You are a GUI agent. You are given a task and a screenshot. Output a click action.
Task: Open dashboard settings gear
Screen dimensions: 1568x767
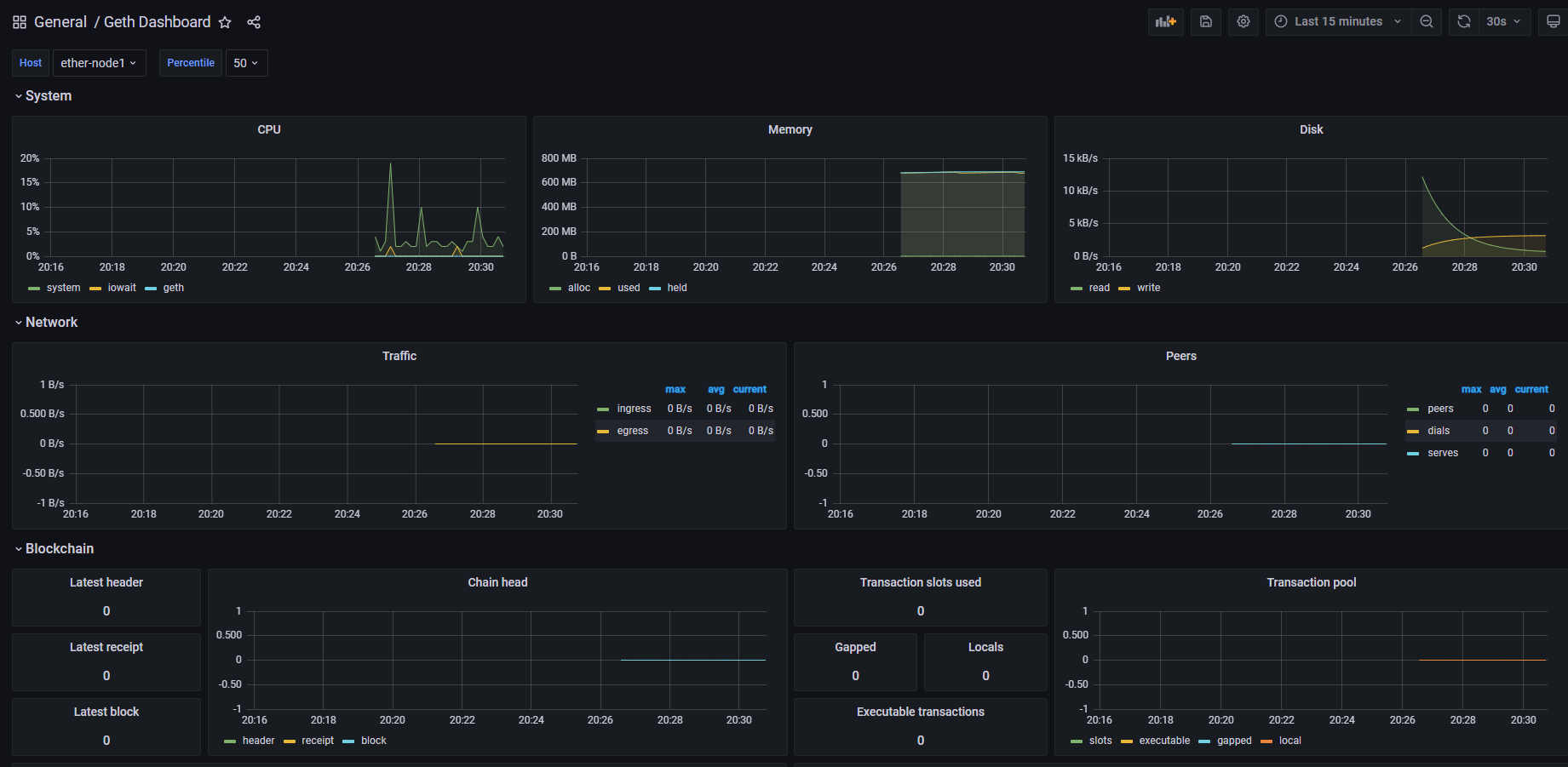point(1243,21)
